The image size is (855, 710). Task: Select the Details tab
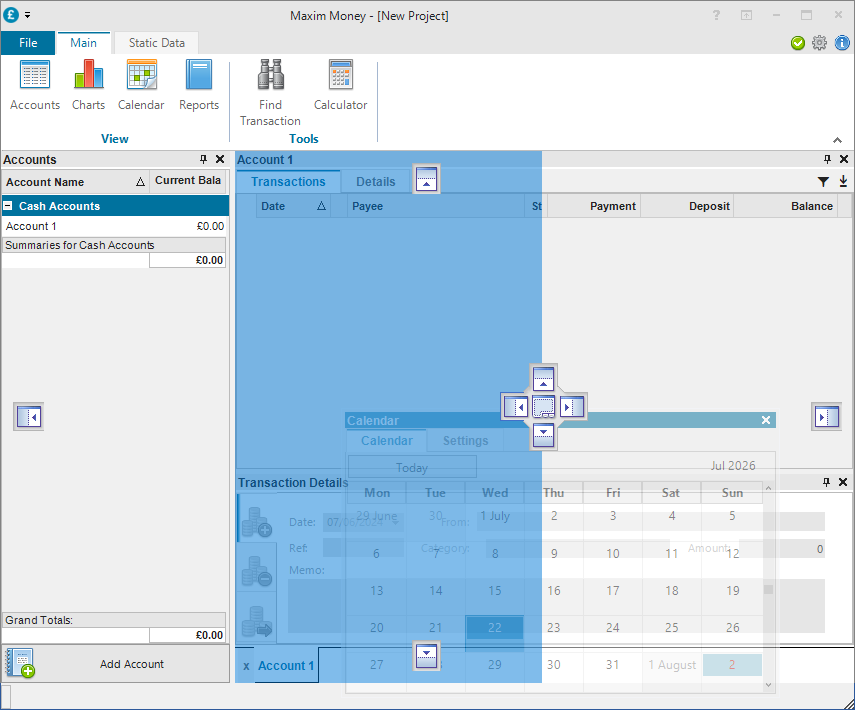376,182
